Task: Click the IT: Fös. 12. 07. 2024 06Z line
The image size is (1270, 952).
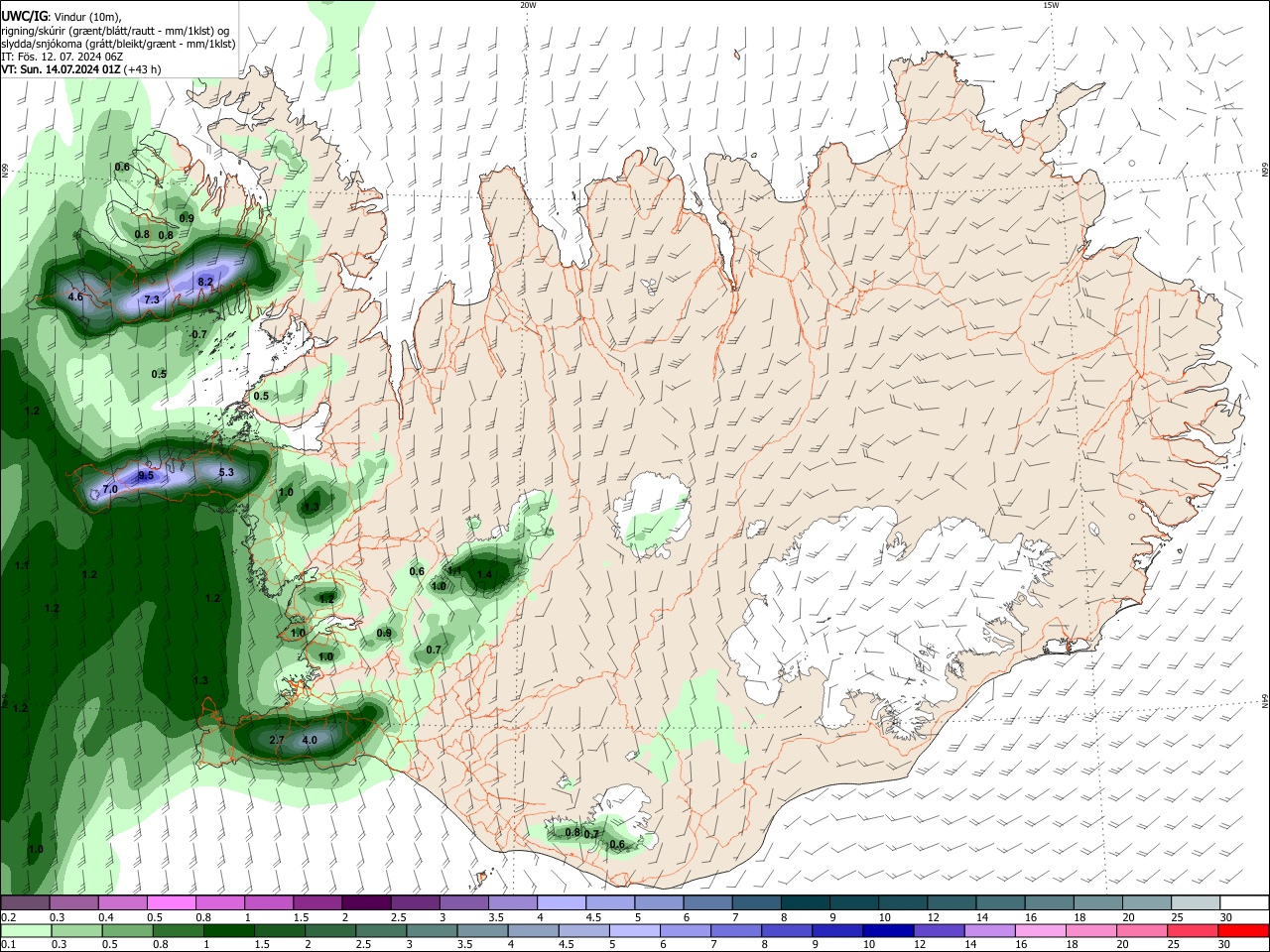Action: tap(62, 57)
